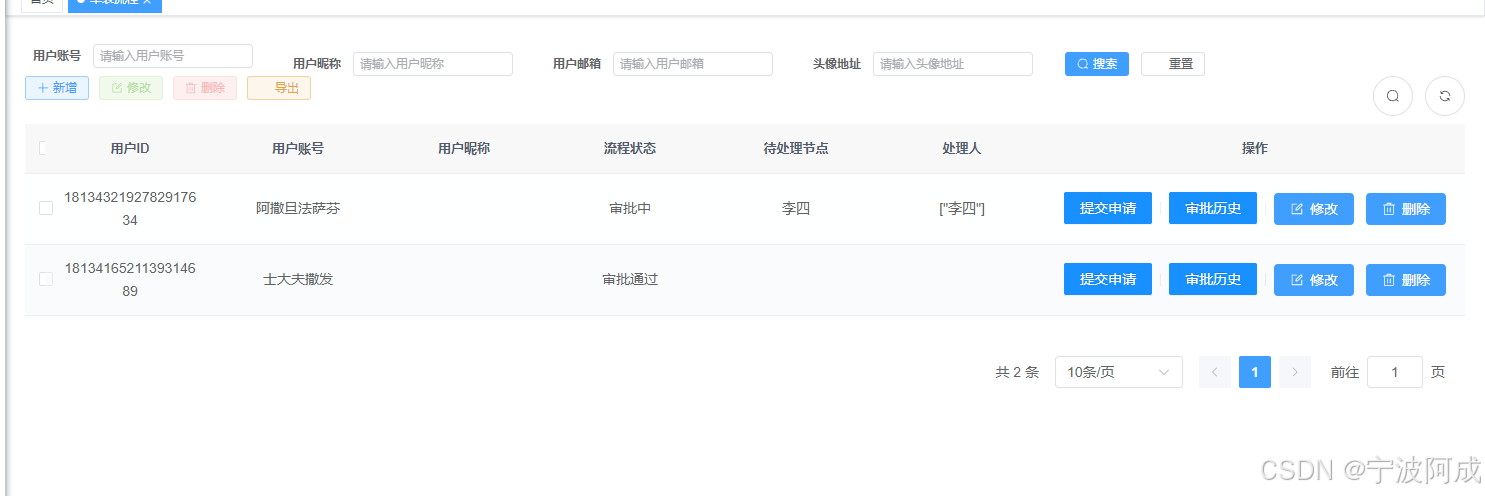The image size is (1485, 496).
Task: Click the user ID ending in 17634
Action: tap(130, 208)
